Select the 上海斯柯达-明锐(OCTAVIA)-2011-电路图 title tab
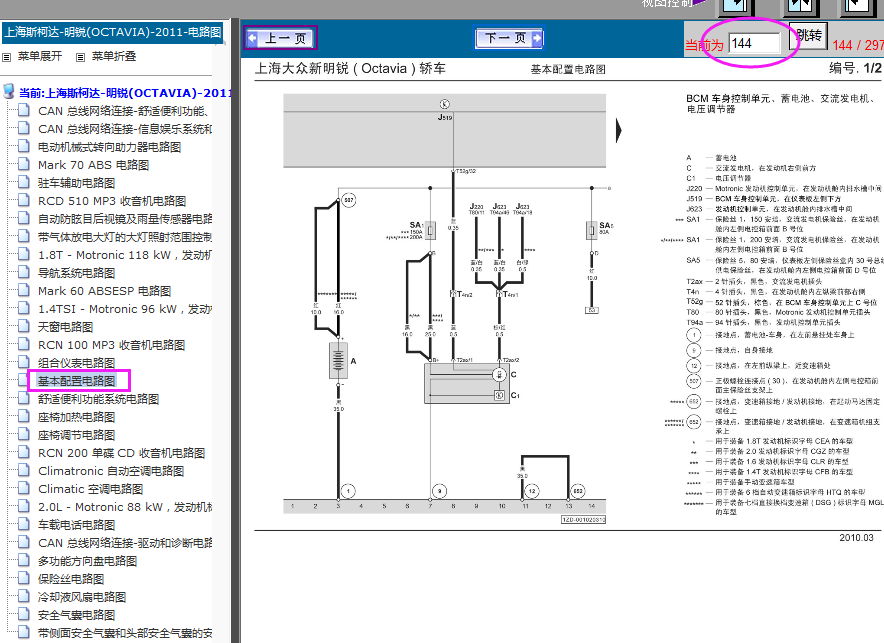This screenshot has width=884, height=643. click(x=112, y=32)
